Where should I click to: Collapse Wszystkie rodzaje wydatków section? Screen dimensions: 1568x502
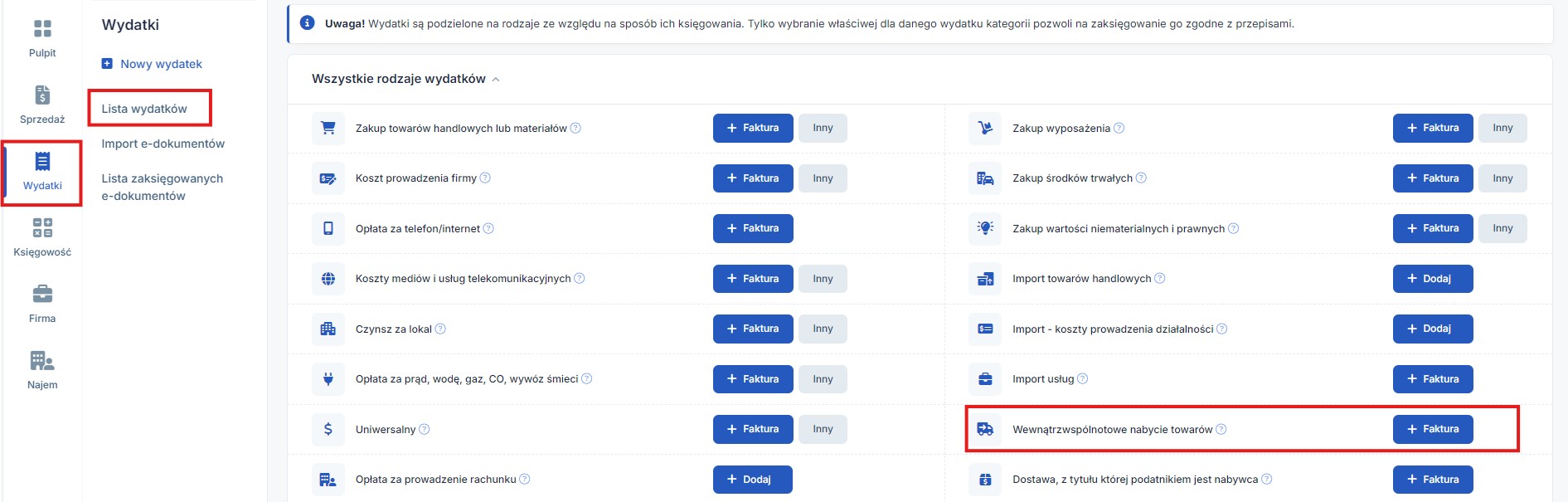coord(496,80)
